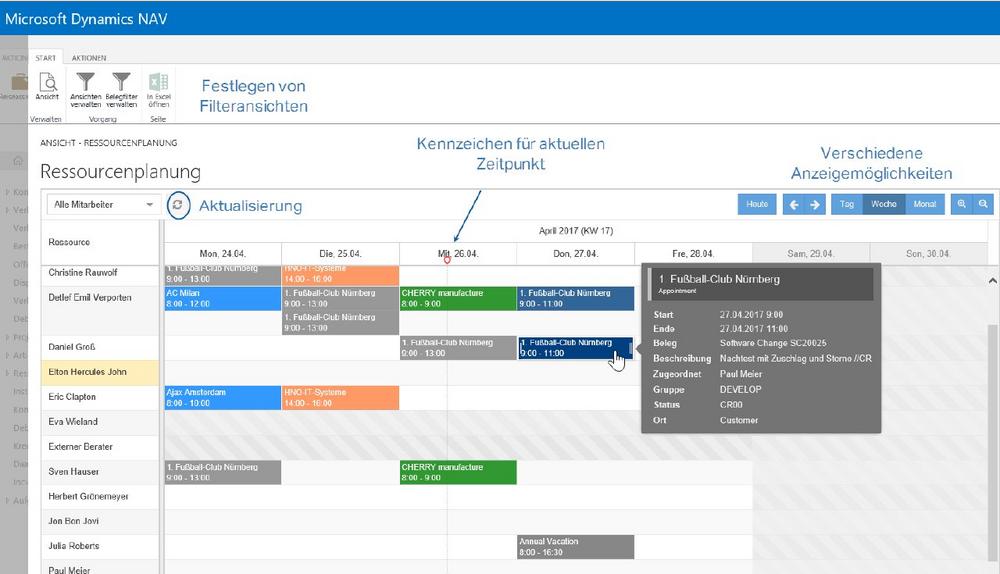Open Daniel Groß's selected Thursday Fußball-Club appointment
This screenshot has width=1000, height=574.
pyautogui.click(x=575, y=348)
